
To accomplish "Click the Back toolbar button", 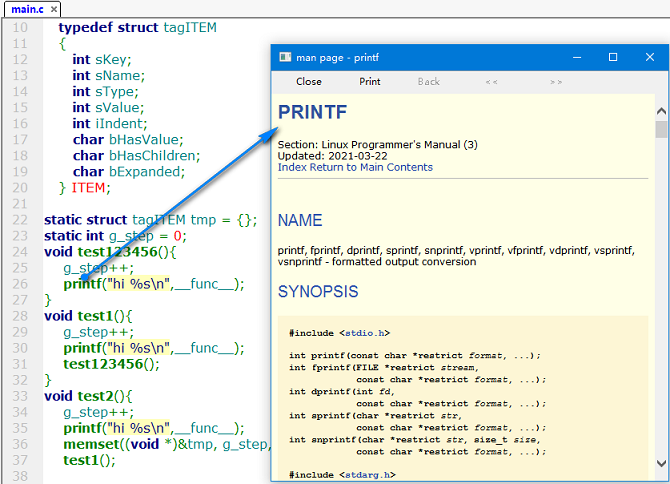I will pyautogui.click(x=428, y=82).
